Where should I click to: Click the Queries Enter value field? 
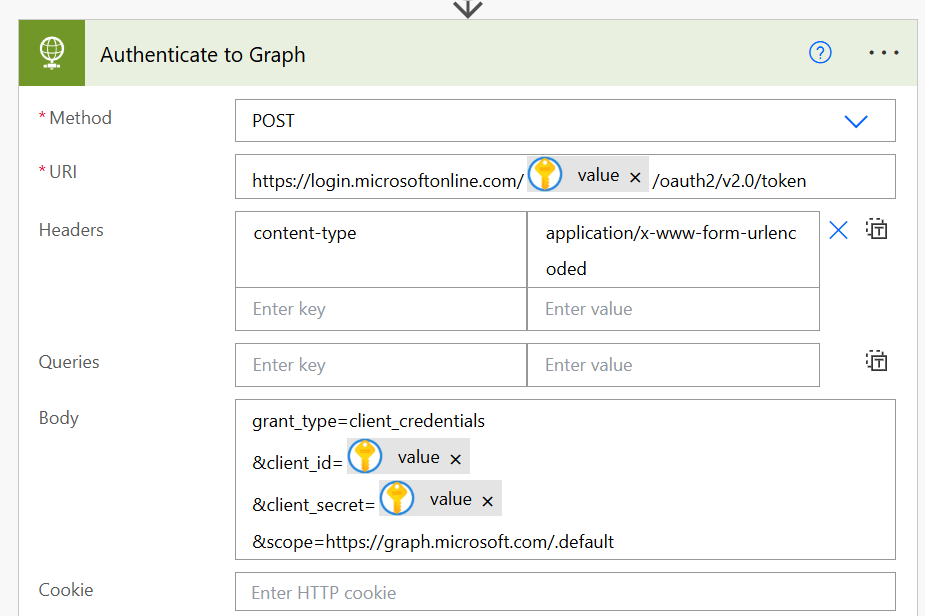(x=672, y=365)
